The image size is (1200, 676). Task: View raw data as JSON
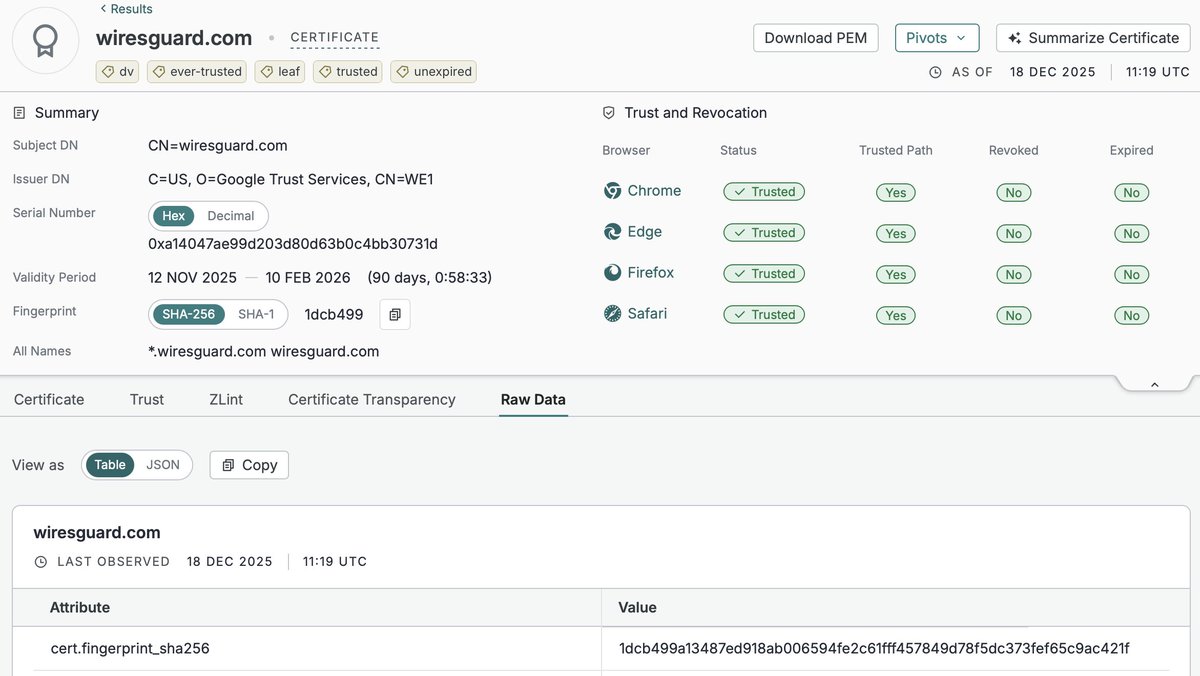point(163,465)
